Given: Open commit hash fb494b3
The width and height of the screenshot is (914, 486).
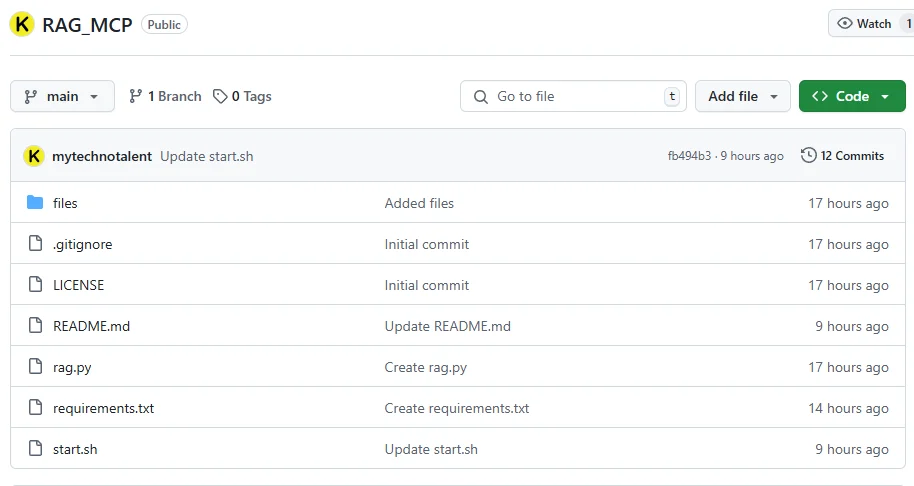Looking at the screenshot, I should click(690, 156).
